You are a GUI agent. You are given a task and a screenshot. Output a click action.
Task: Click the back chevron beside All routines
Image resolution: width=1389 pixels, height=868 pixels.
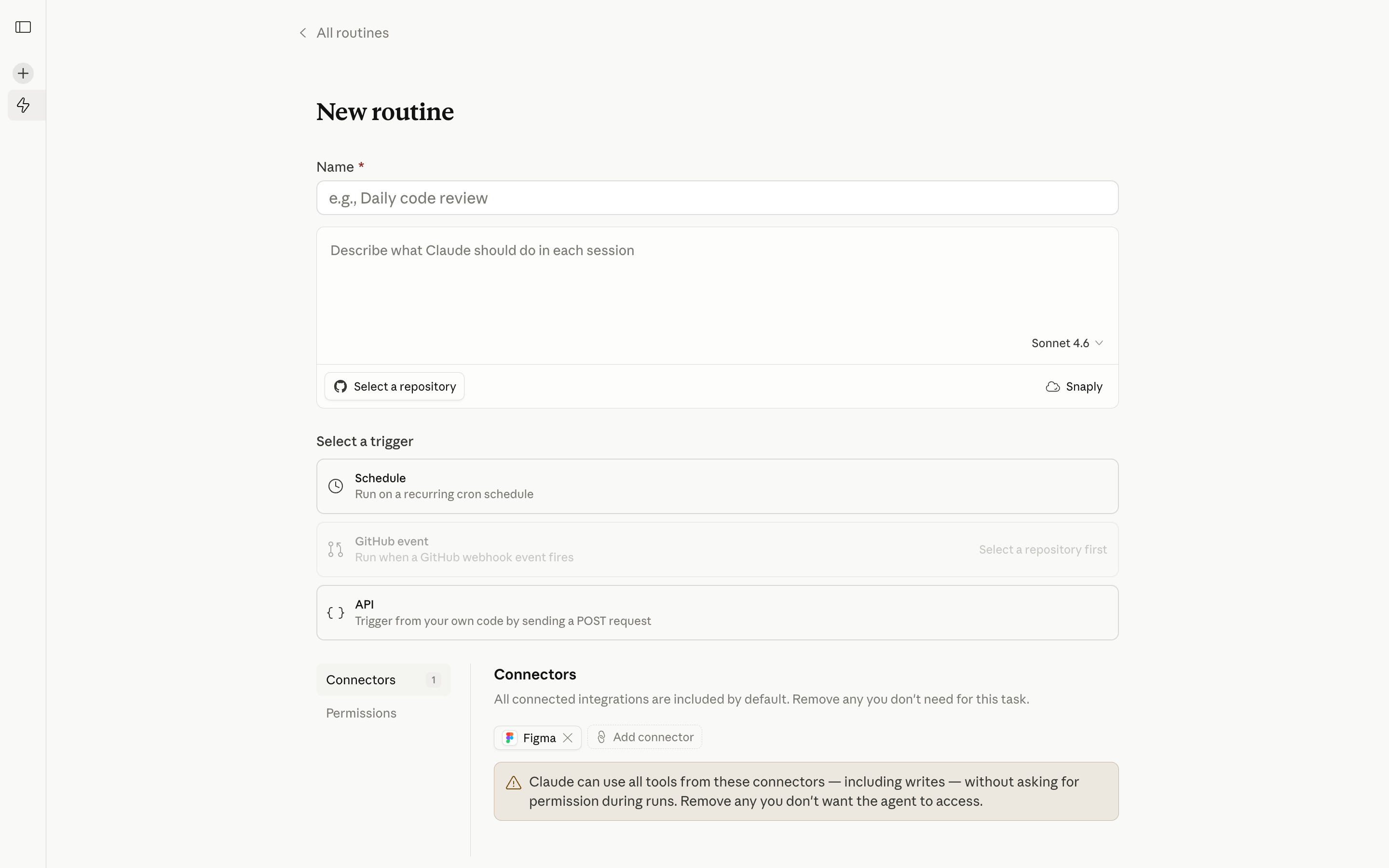click(303, 33)
